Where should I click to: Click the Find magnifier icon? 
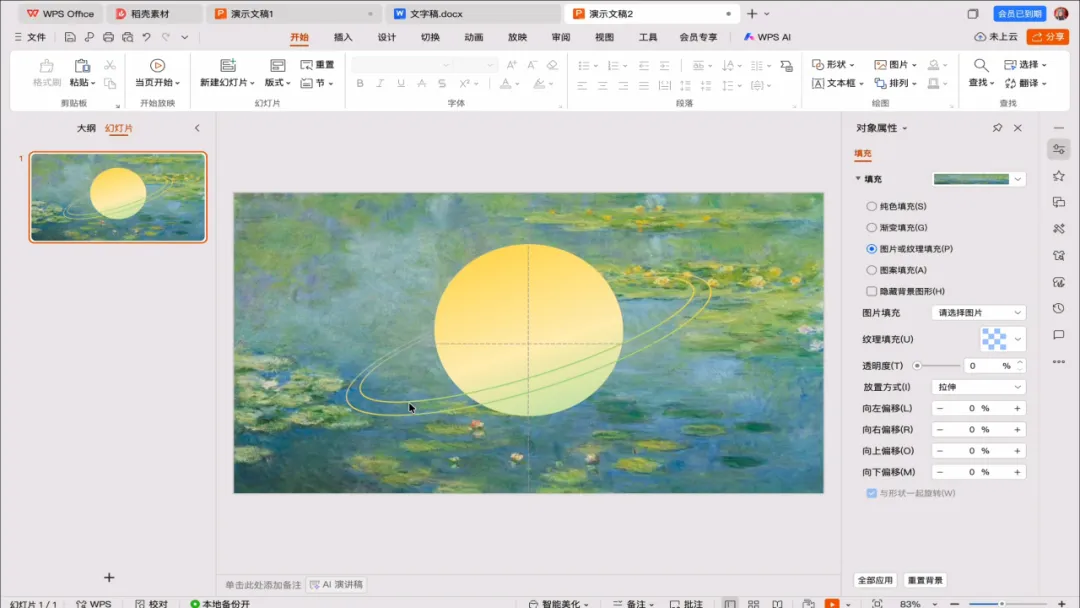pyautogui.click(x=981, y=65)
